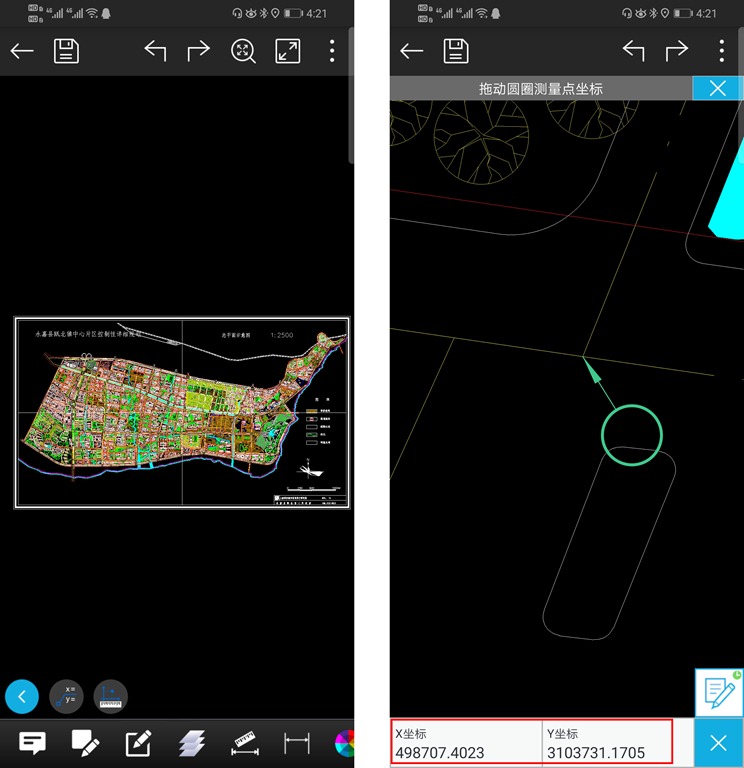Redo action in left screen toolbar

199,51
